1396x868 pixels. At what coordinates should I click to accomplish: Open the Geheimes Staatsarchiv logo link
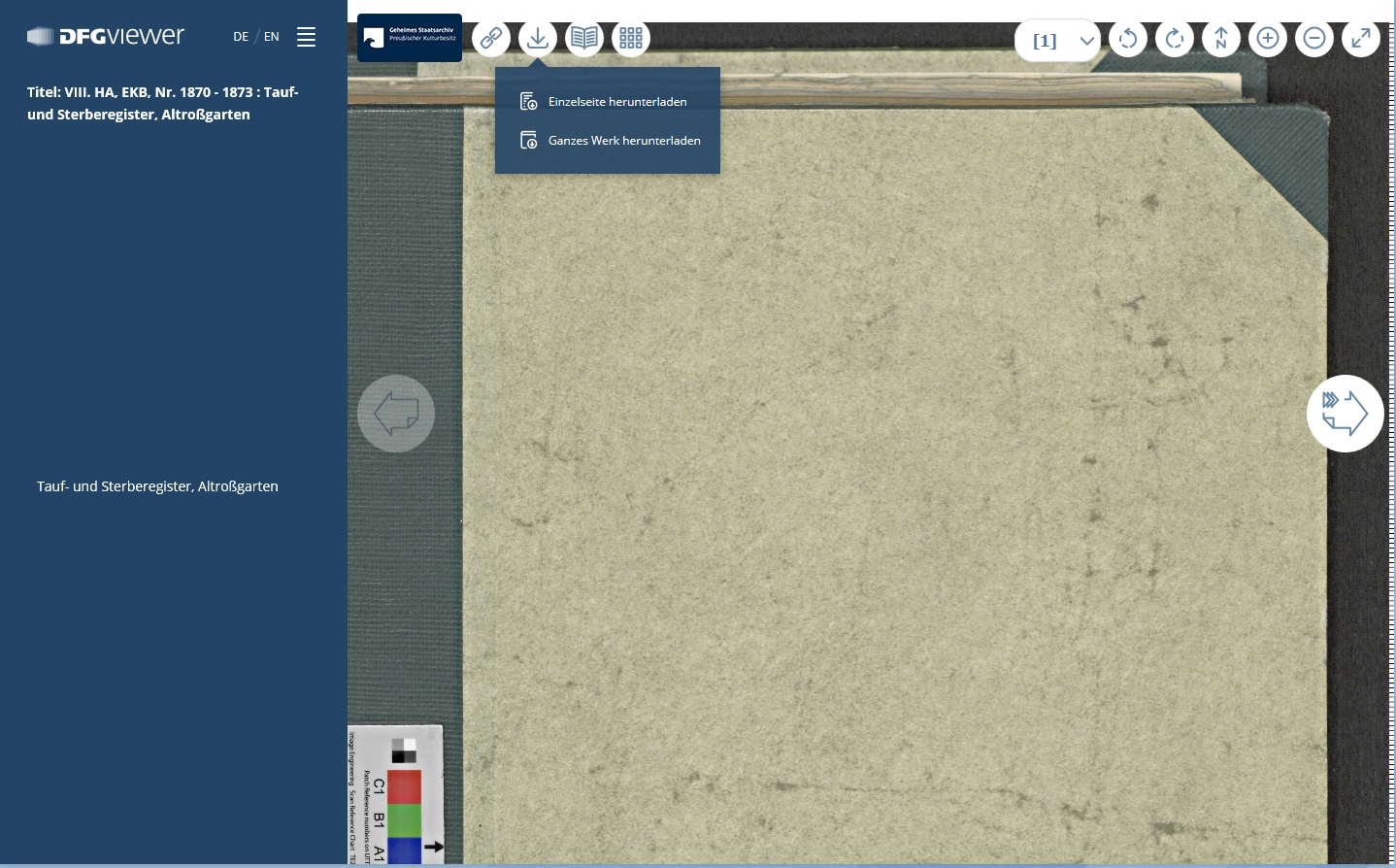[409, 38]
